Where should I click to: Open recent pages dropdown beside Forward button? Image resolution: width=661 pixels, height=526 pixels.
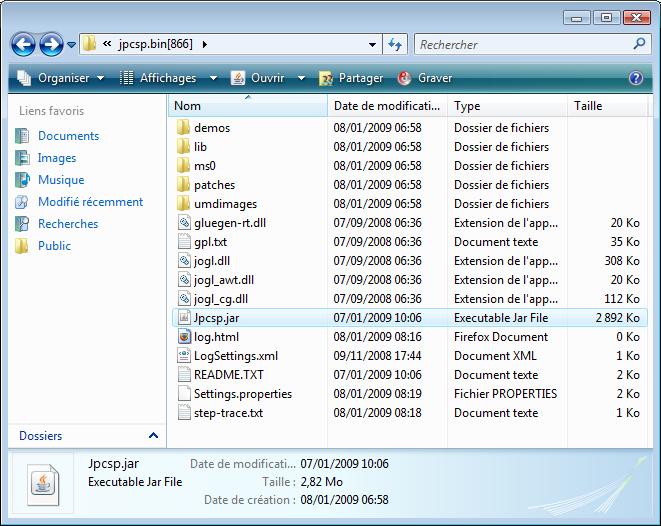72,44
